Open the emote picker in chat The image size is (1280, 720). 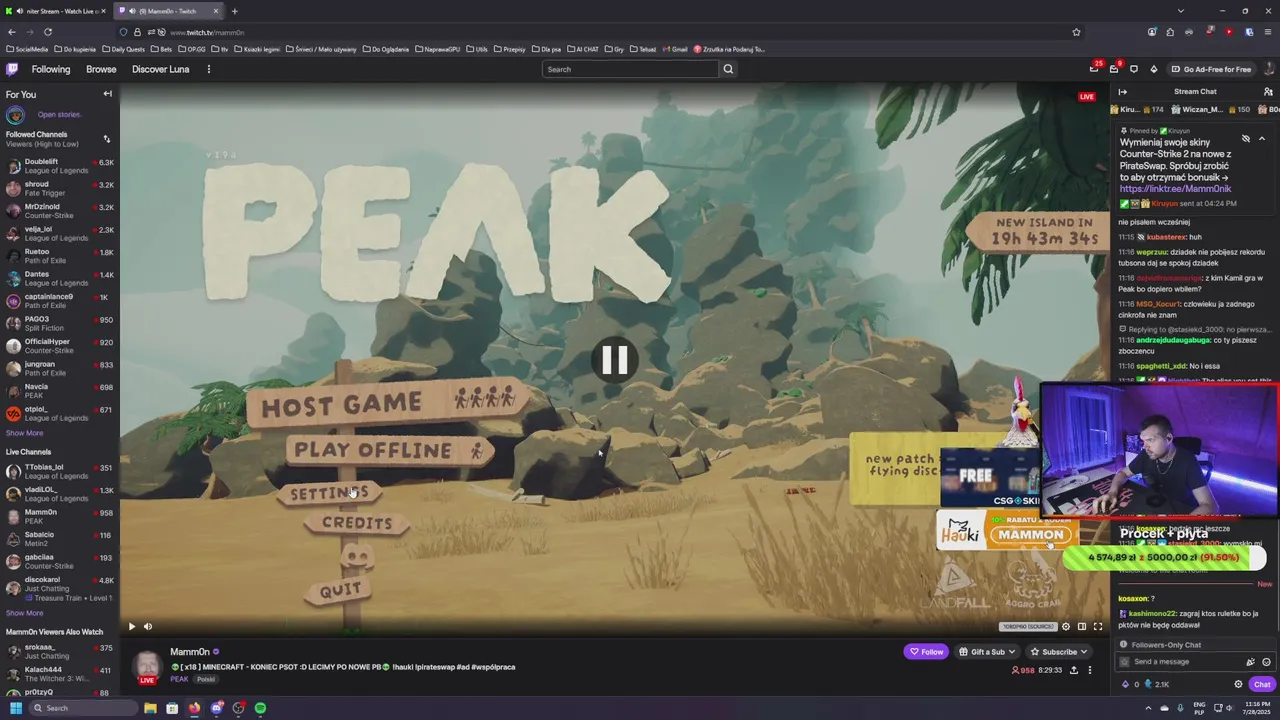click(1266, 662)
